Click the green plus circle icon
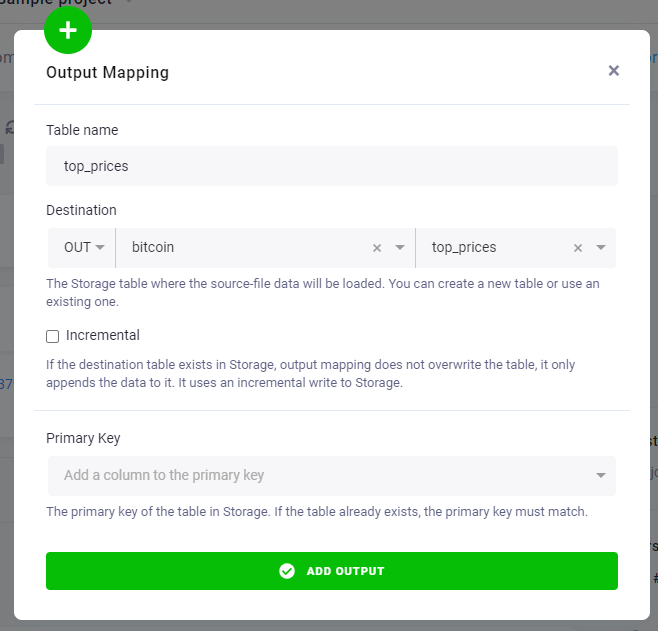This screenshot has width=658, height=631. tap(68, 30)
